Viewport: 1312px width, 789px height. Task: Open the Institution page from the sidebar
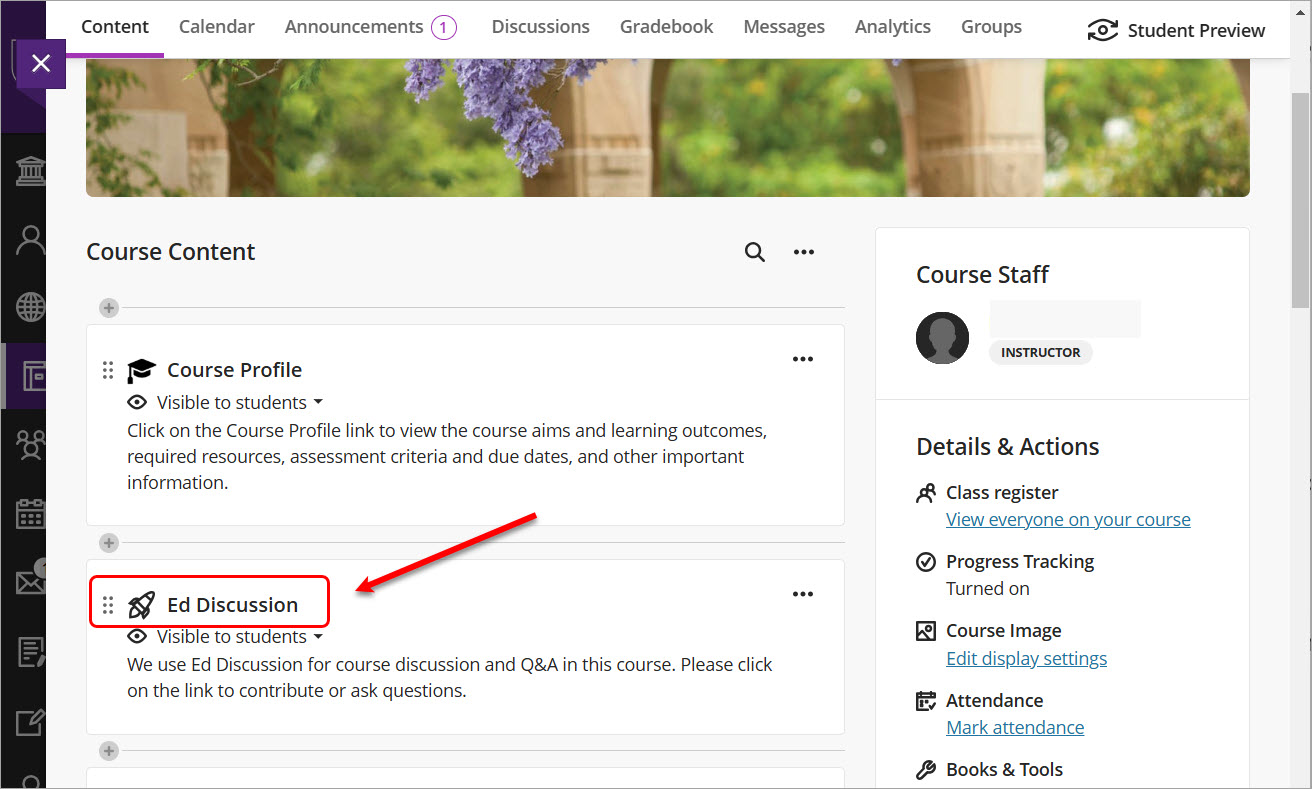coord(29,170)
